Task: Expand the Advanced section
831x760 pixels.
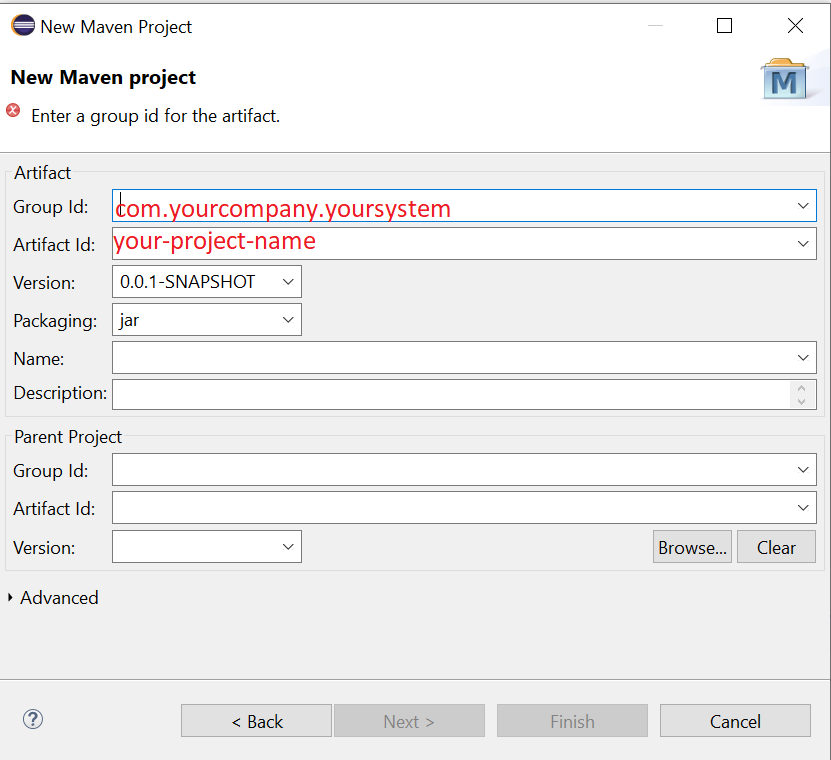Action: (10, 597)
